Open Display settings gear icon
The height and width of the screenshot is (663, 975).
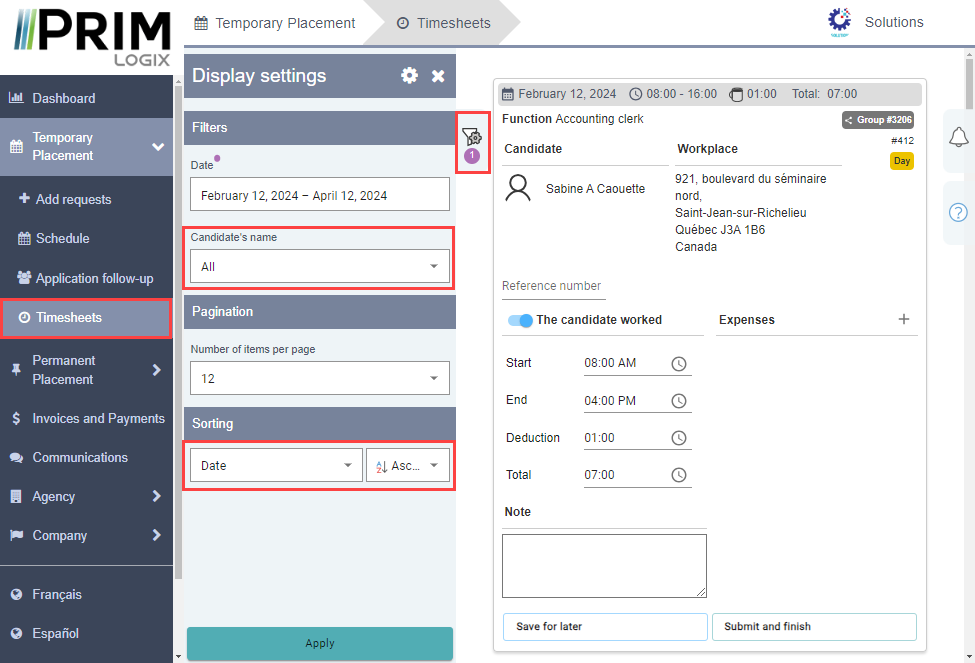(x=409, y=76)
